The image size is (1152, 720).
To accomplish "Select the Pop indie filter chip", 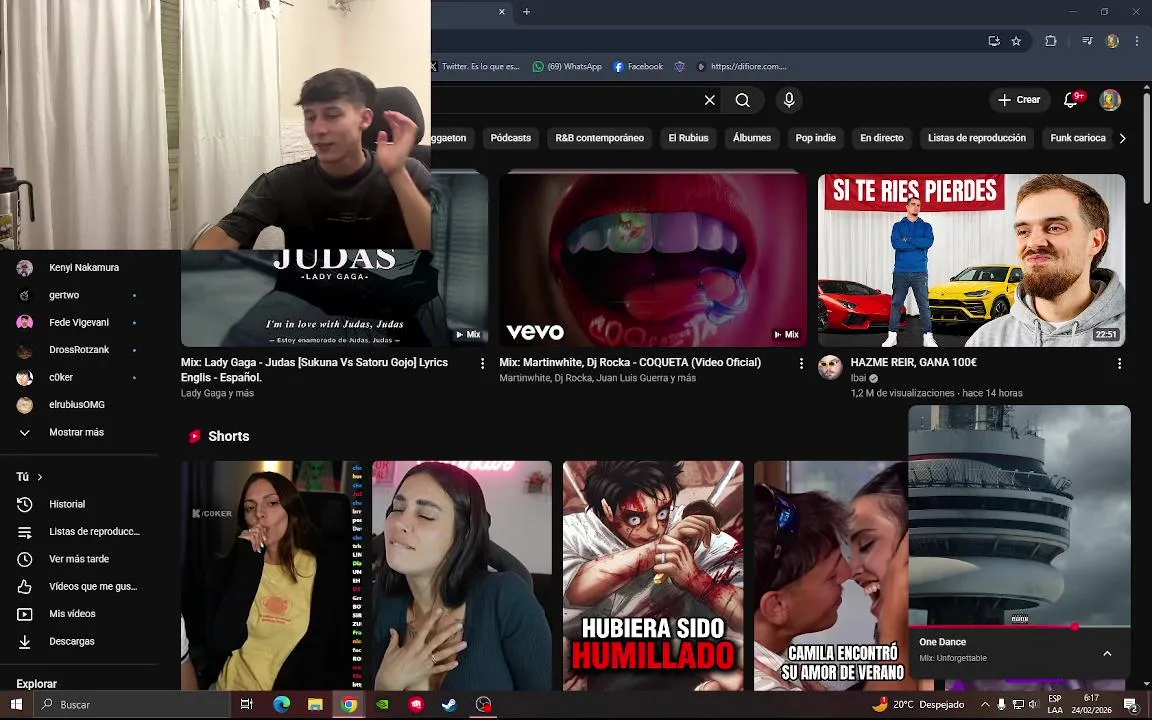I will (816, 138).
